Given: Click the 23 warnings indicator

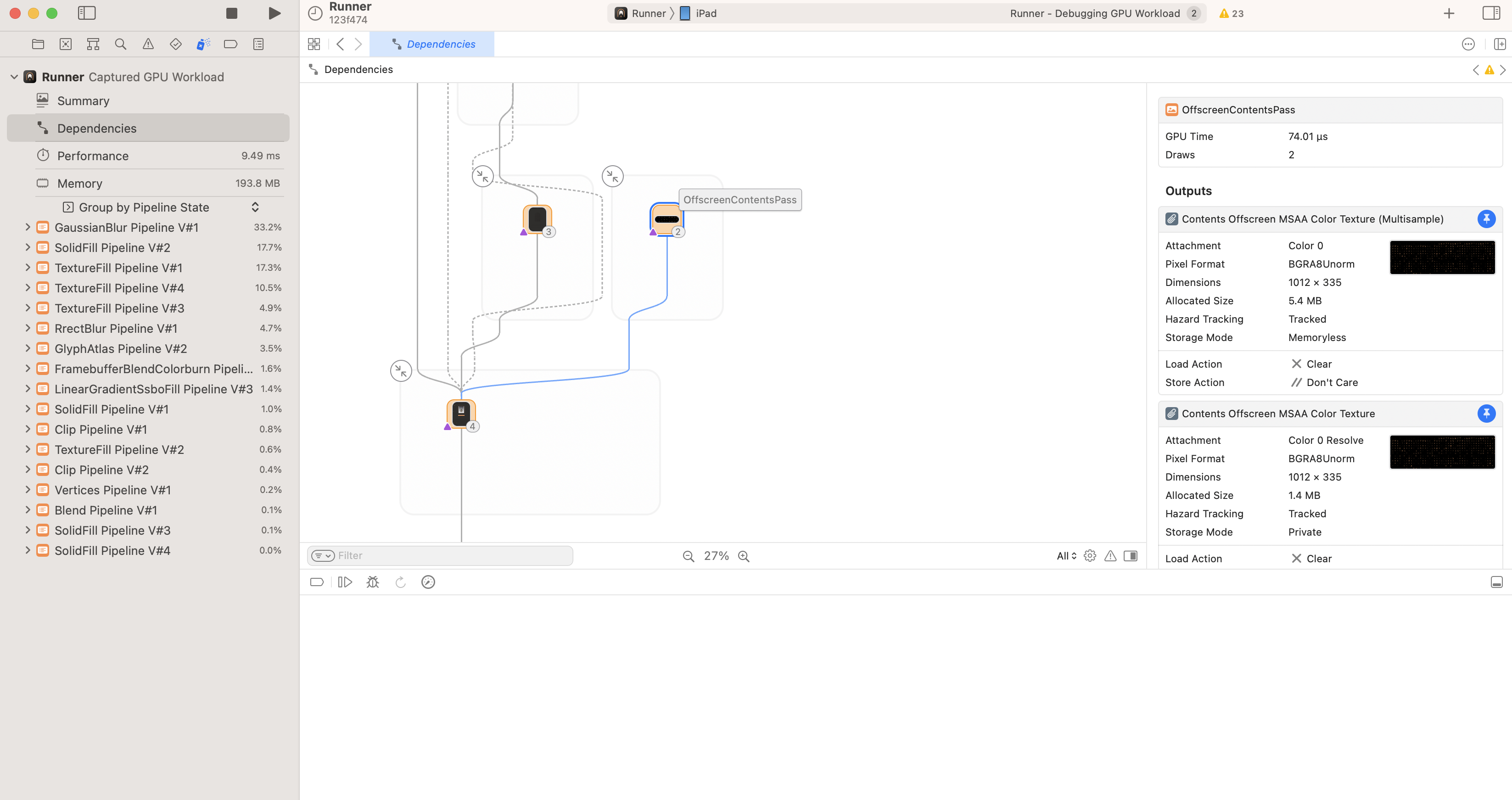Looking at the screenshot, I should click(1232, 13).
